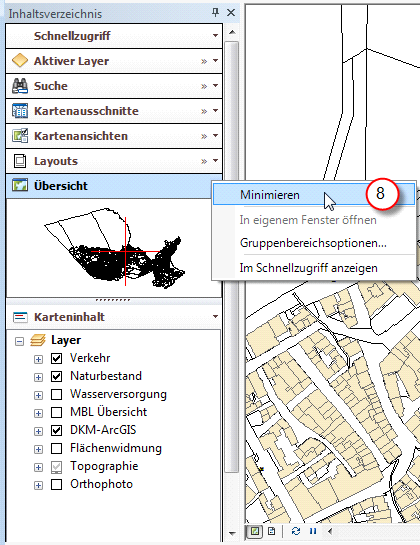
Task: Collapse the Layer root node
Action: [x=19, y=341]
